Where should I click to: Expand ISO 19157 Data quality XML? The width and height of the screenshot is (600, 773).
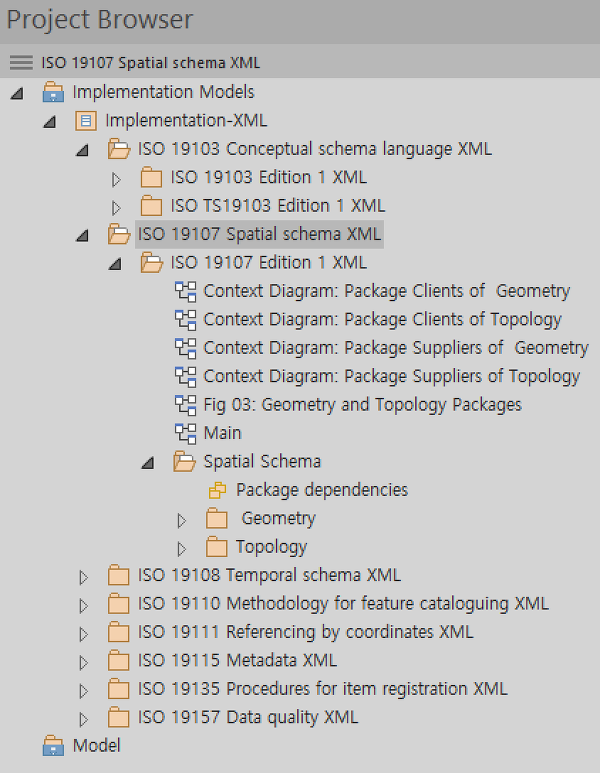pos(83,720)
